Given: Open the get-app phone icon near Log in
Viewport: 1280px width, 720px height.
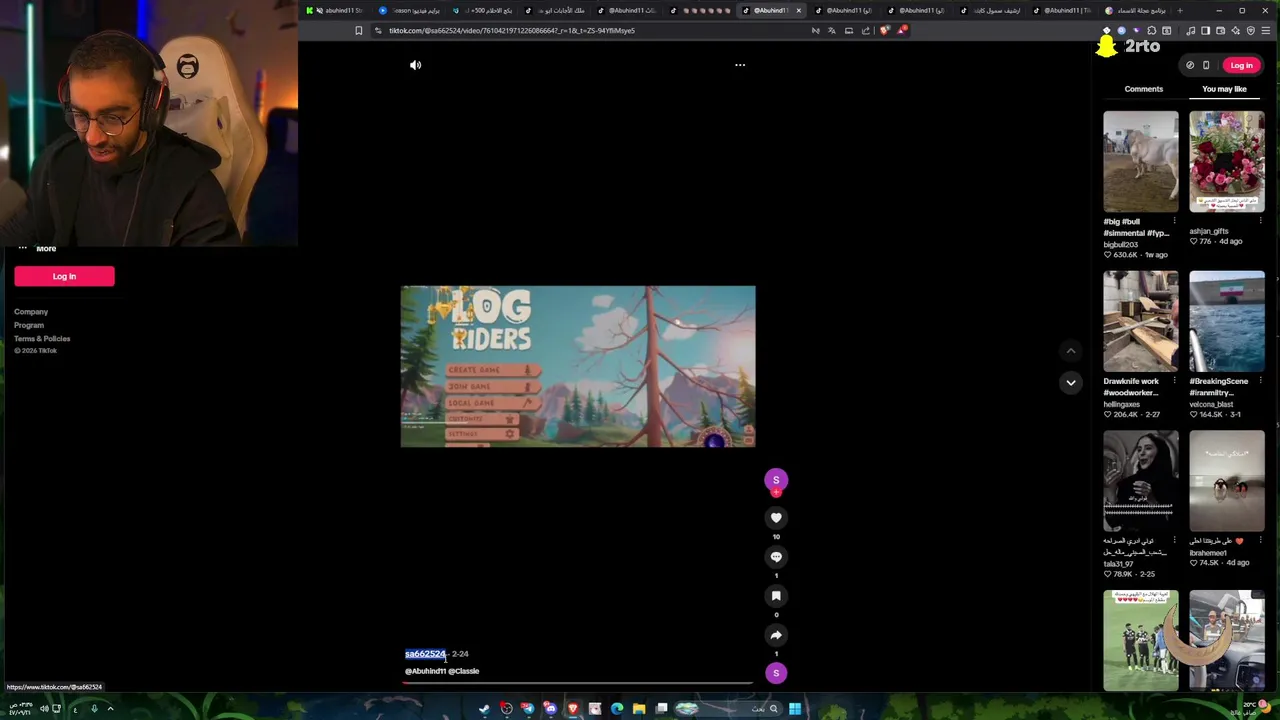Looking at the screenshot, I should (1206, 65).
